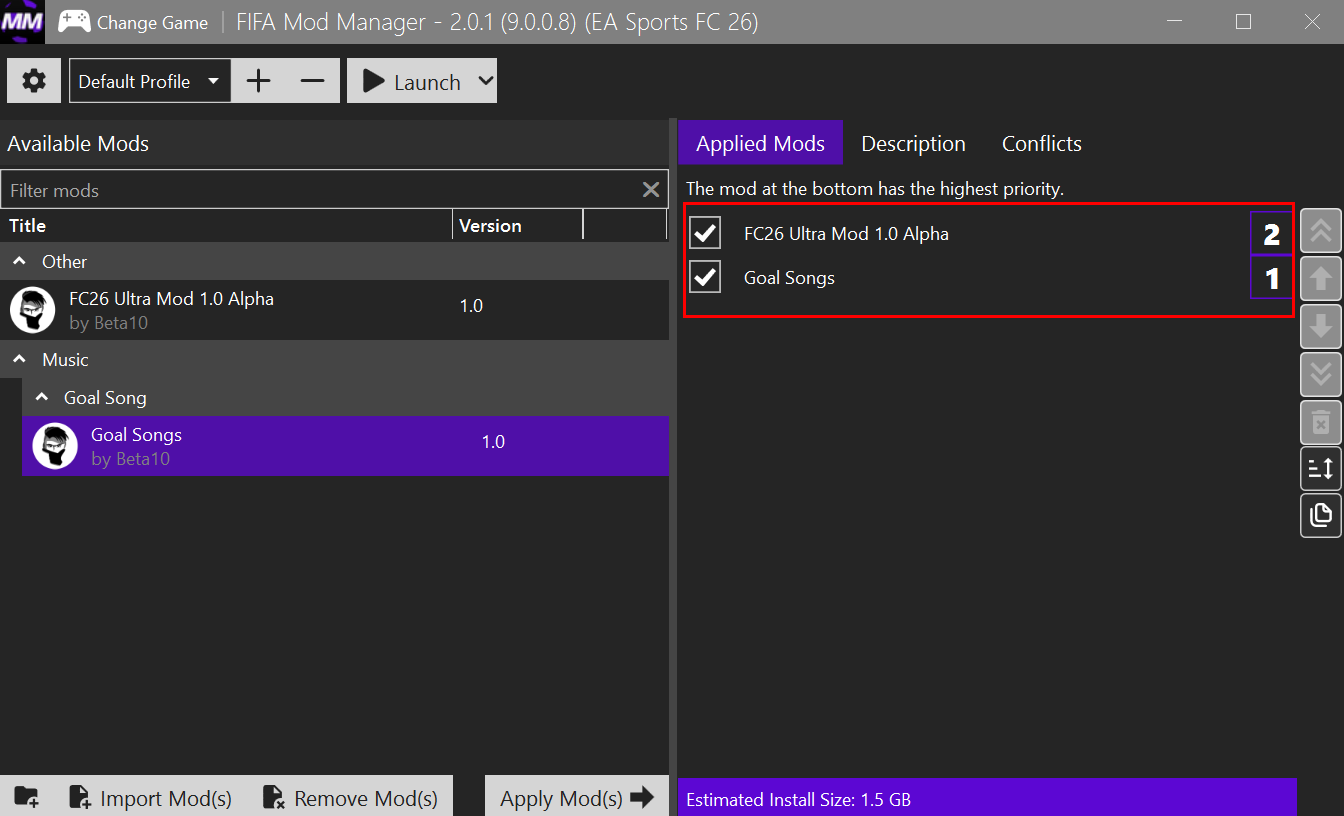Launch the game with the Launch button
1344x816 pixels.
(411, 81)
